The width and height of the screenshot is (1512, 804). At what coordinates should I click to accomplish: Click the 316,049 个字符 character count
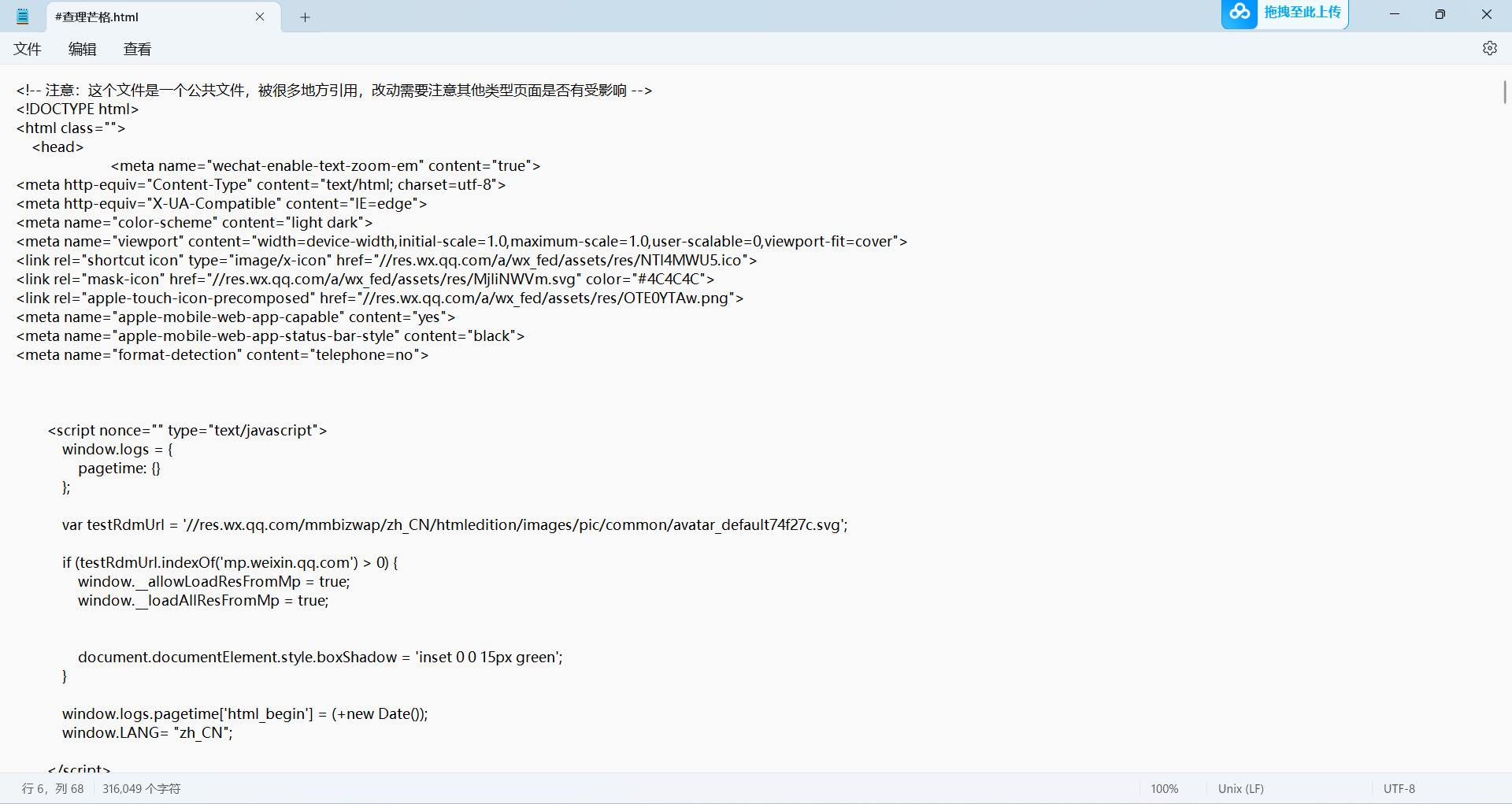[x=142, y=788]
